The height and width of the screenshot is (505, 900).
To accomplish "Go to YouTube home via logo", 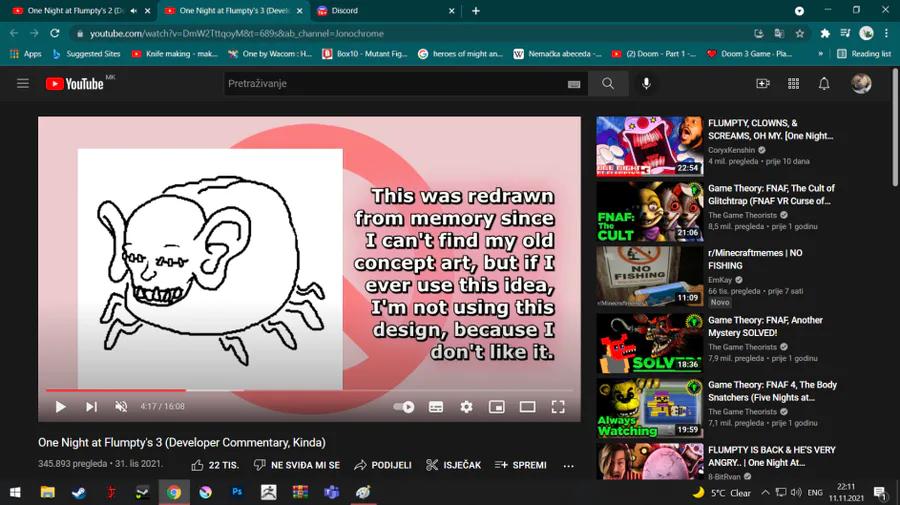I will coord(75,84).
